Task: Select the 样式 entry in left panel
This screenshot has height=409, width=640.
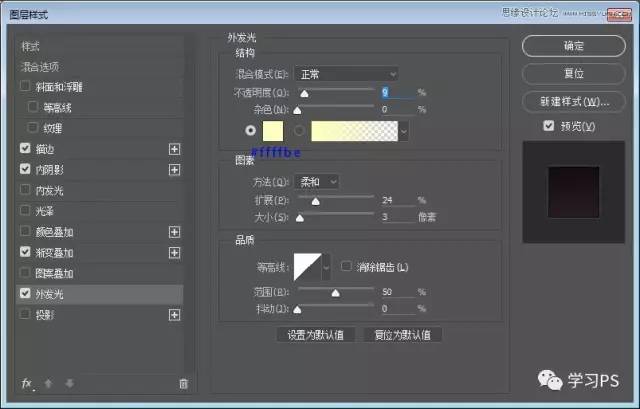Action: click(x=32, y=46)
